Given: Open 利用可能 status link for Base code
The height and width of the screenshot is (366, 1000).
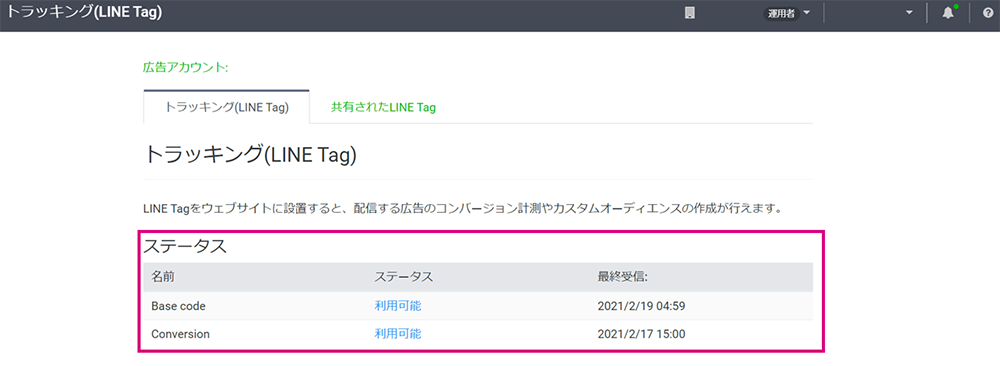Looking at the screenshot, I should 398,306.
